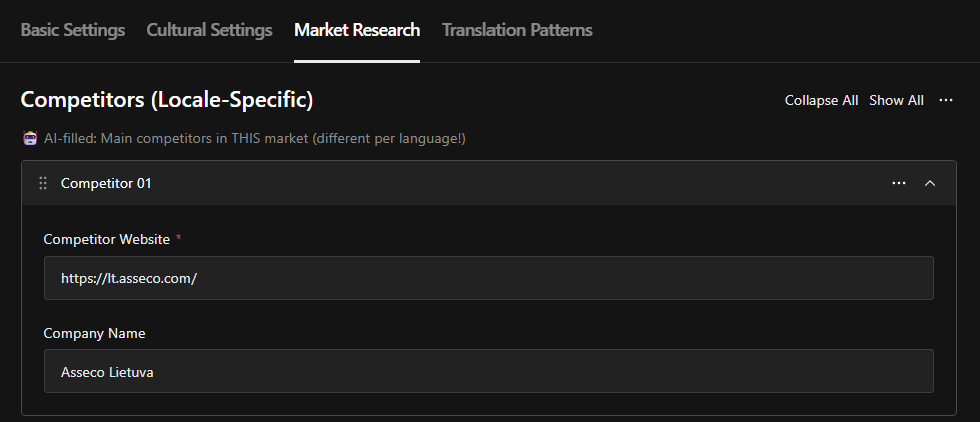
Task: Click the AI-filled main competitors description
Action: (255, 138)
